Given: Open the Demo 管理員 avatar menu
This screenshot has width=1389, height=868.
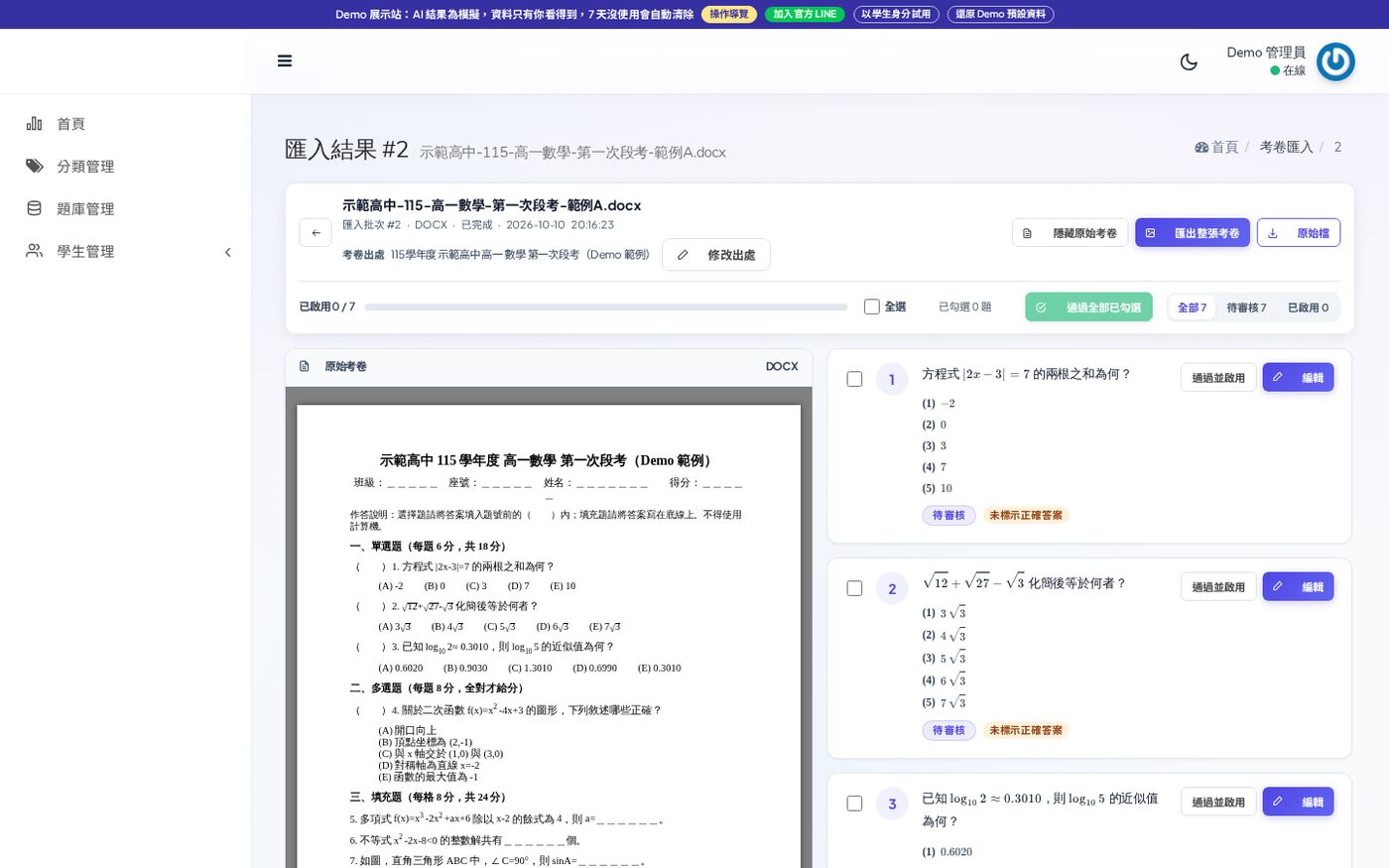Looking at the screenshot, I should coord(1335,62).
